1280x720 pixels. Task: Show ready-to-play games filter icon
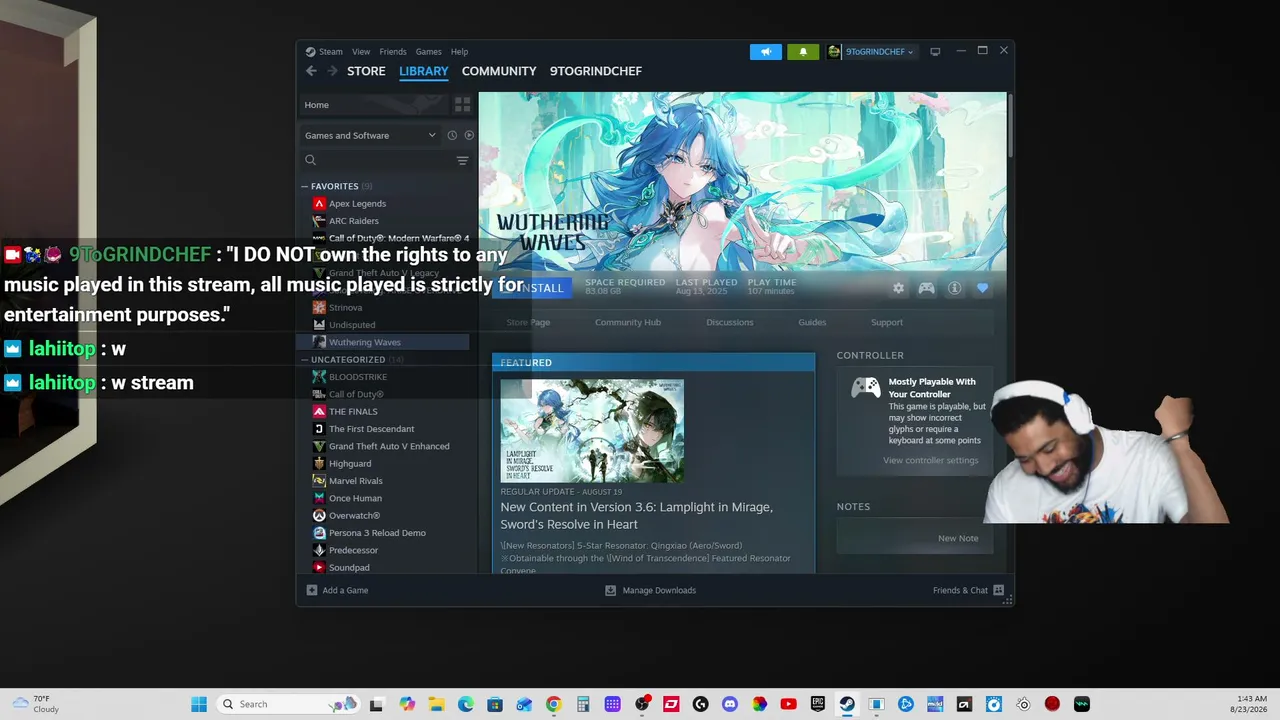click(469, 135)
